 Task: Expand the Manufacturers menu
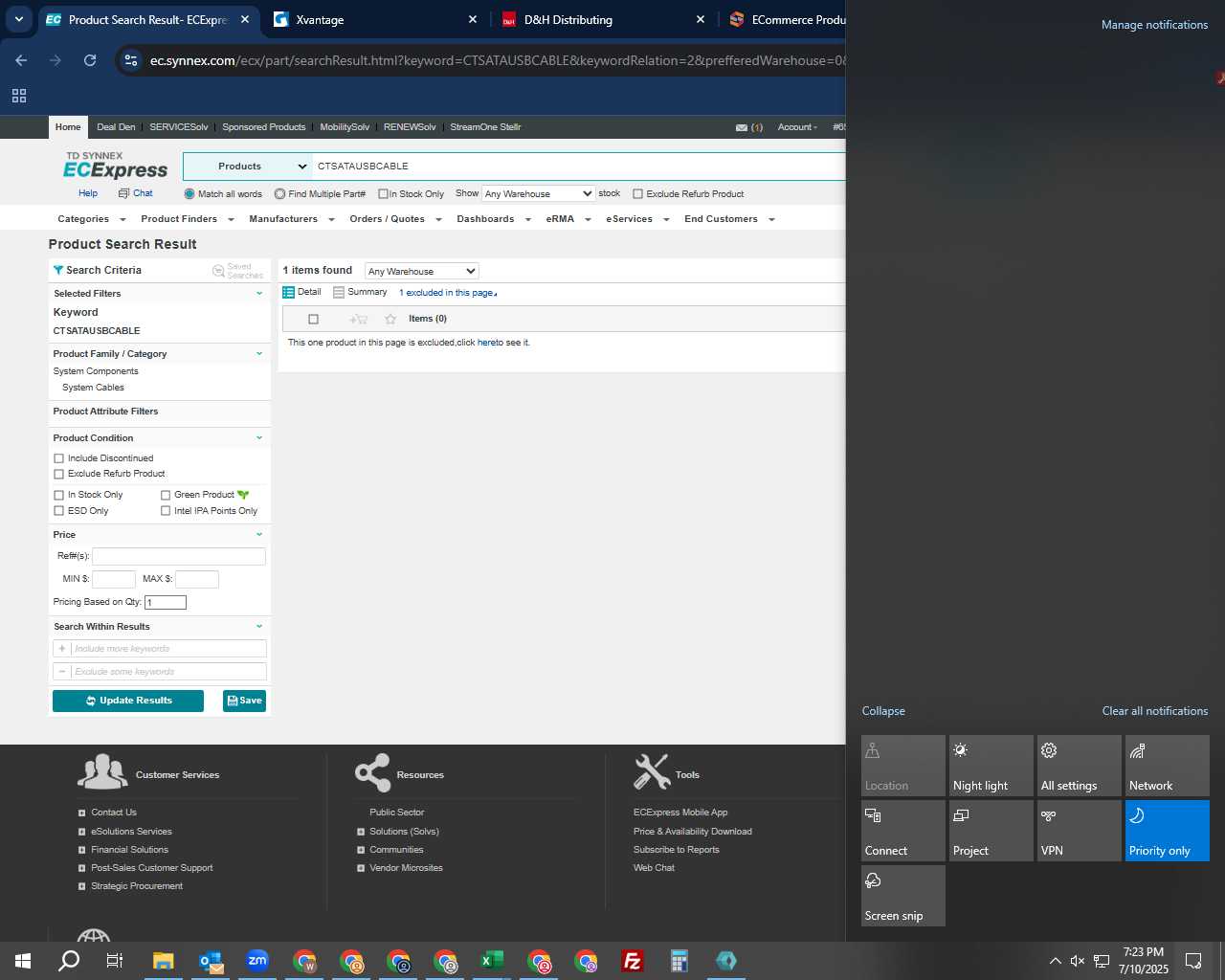(x=292, y=219)
